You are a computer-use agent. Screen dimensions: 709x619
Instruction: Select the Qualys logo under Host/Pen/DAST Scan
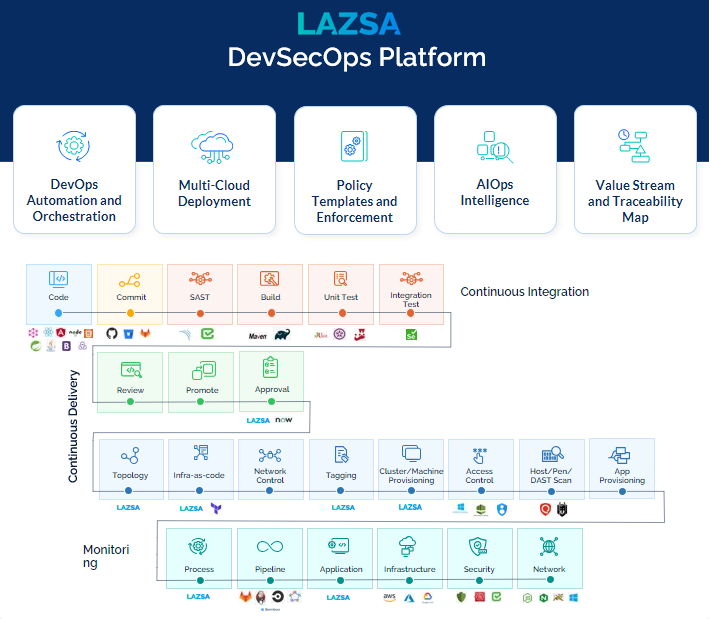pos(545,509)
